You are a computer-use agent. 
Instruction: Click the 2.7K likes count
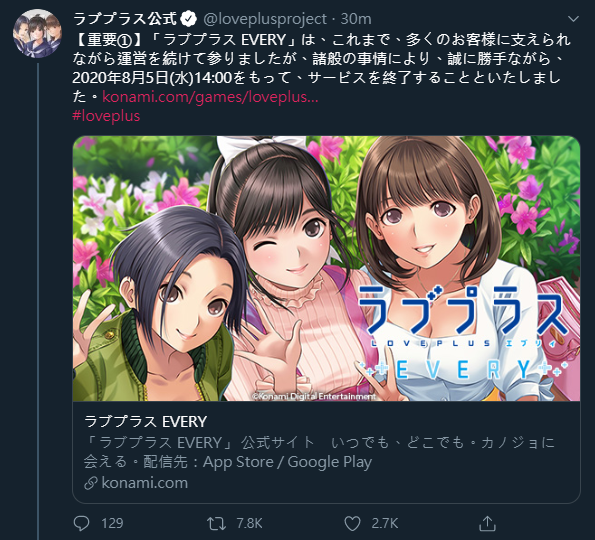[x=385, y=524]
